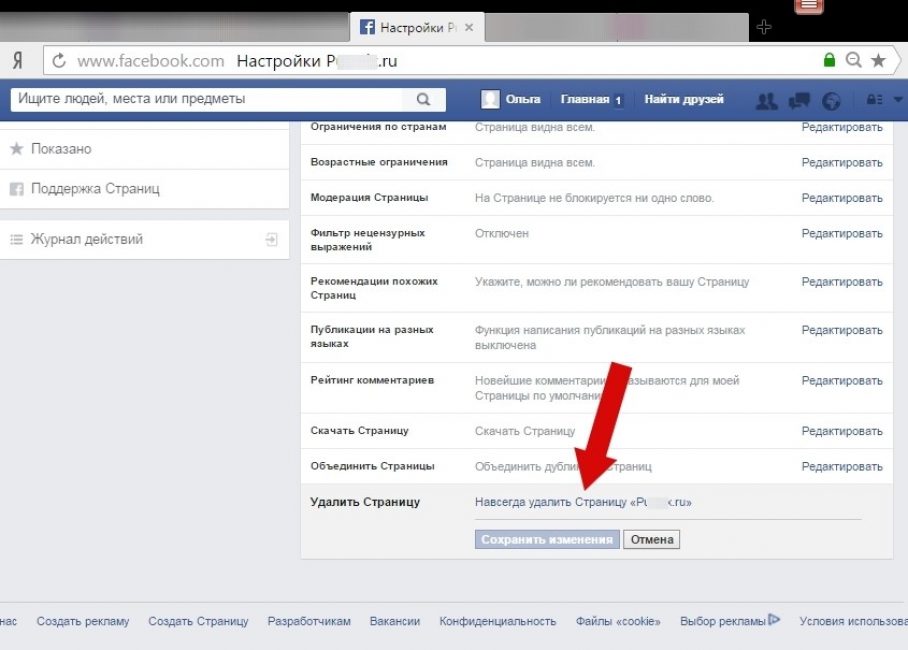Click the list icon beside Журнал действий
908x650 pixels.
[17, 239]
